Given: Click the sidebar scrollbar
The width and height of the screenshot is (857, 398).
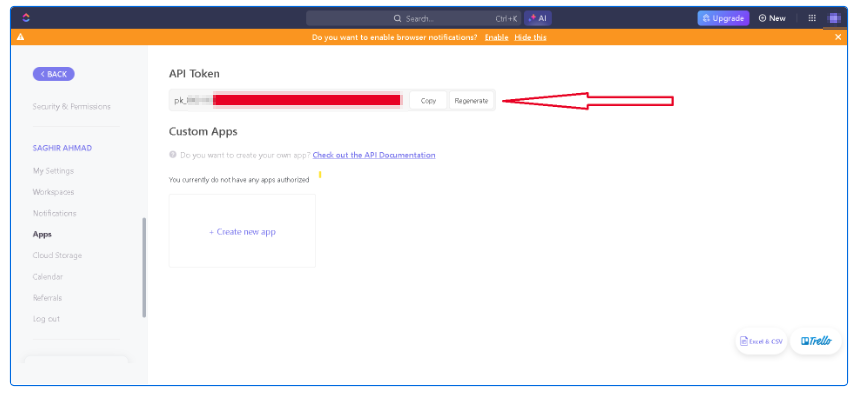Looking at the screenshot, I should coord(144,267).
